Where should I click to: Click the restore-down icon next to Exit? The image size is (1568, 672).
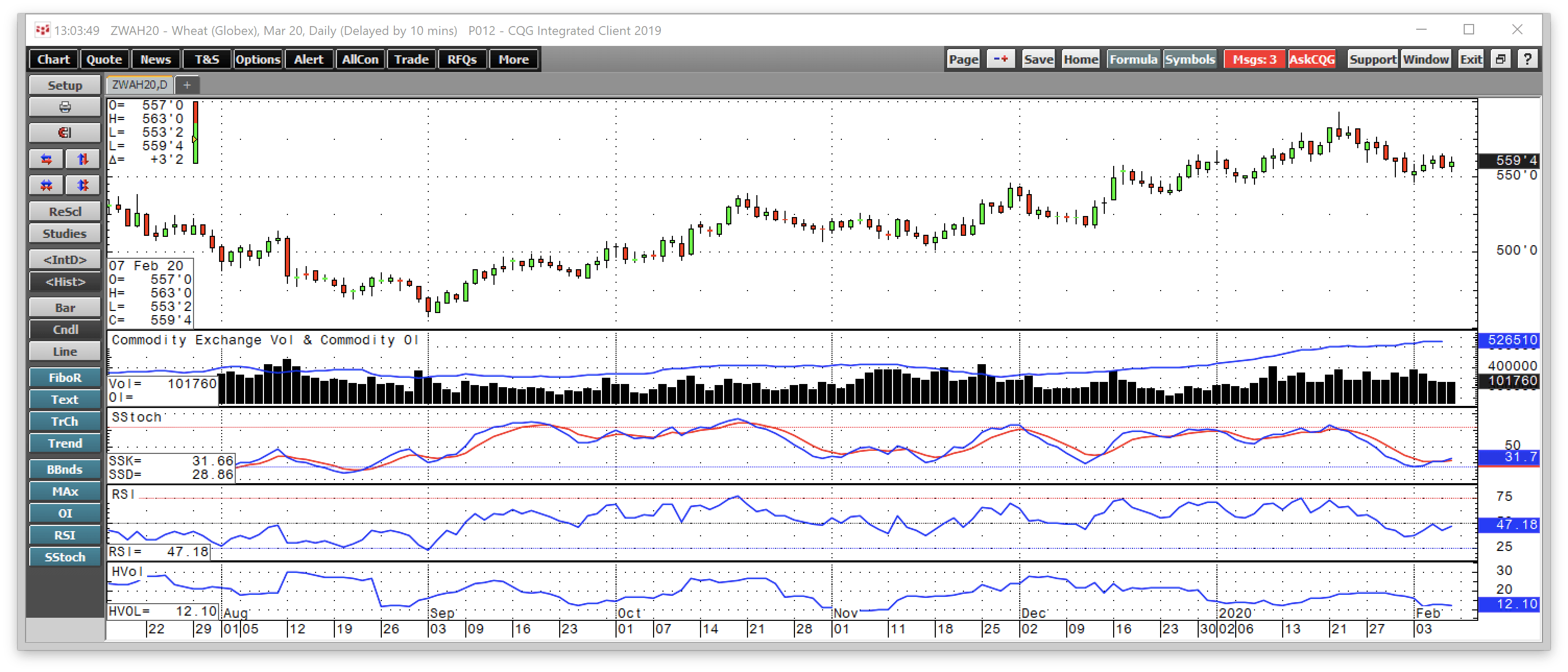click(x=1500, y=59)
